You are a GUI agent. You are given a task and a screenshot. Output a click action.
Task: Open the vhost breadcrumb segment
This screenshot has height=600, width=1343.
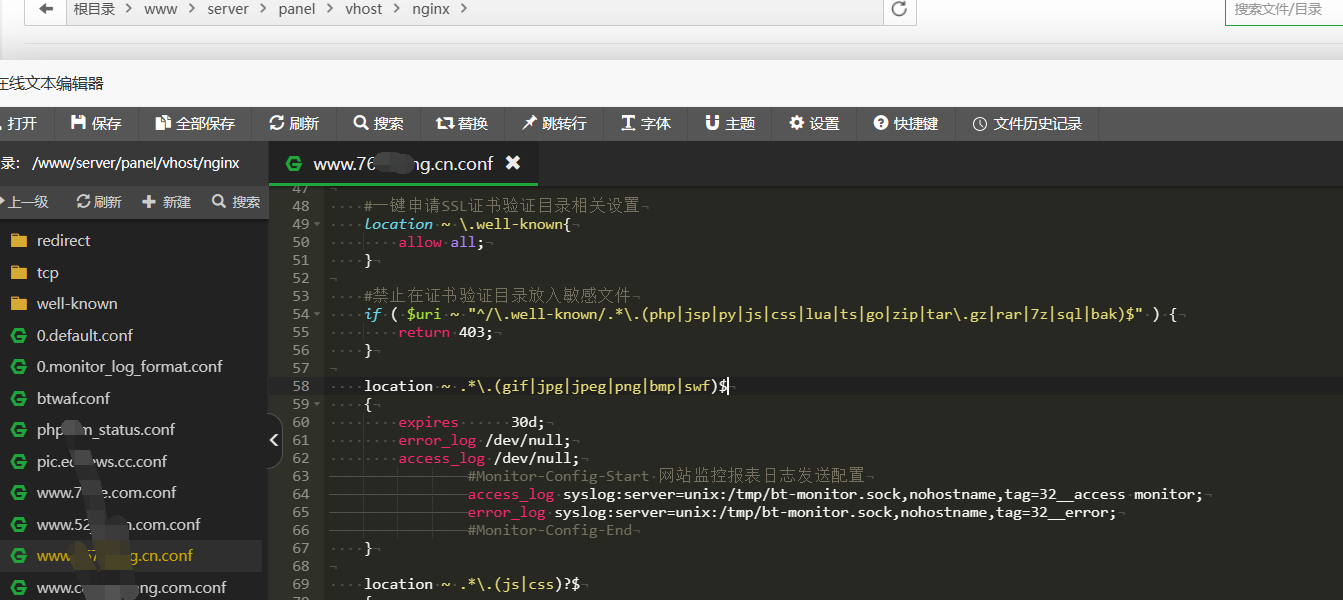tap(364, 9)
